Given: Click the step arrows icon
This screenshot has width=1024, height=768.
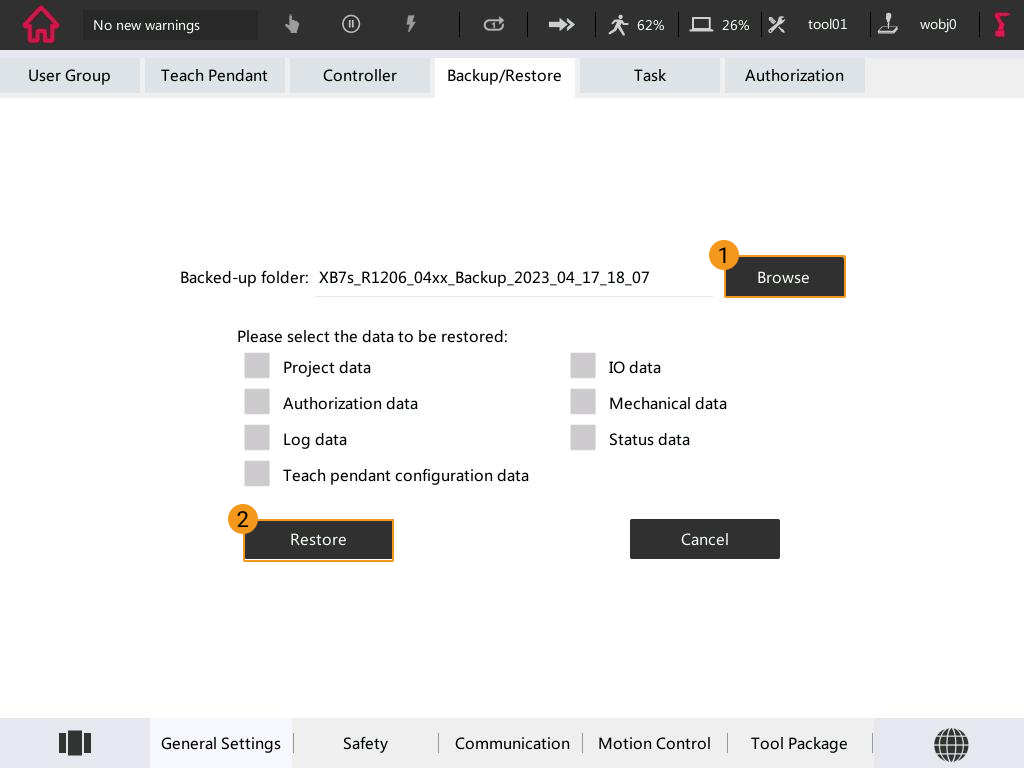Looking at the screenshot, I should pos(562,25).
